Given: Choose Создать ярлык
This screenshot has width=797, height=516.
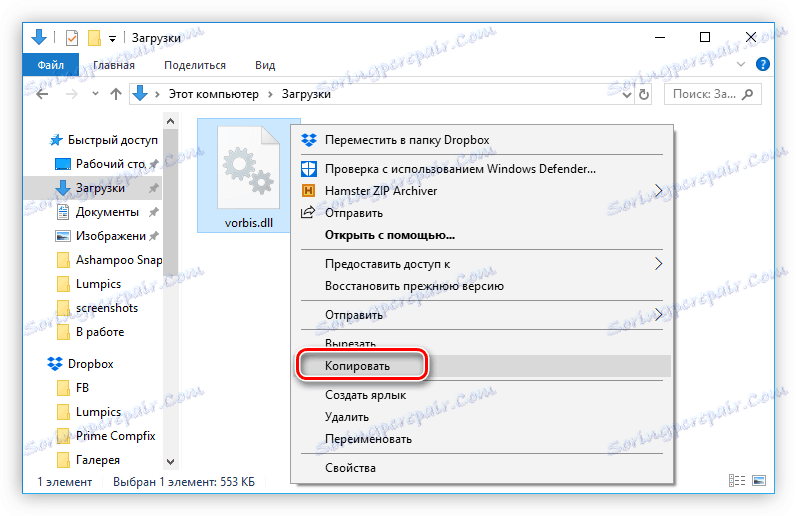Looking at the screenshot, I should click(x=482, y=394).
